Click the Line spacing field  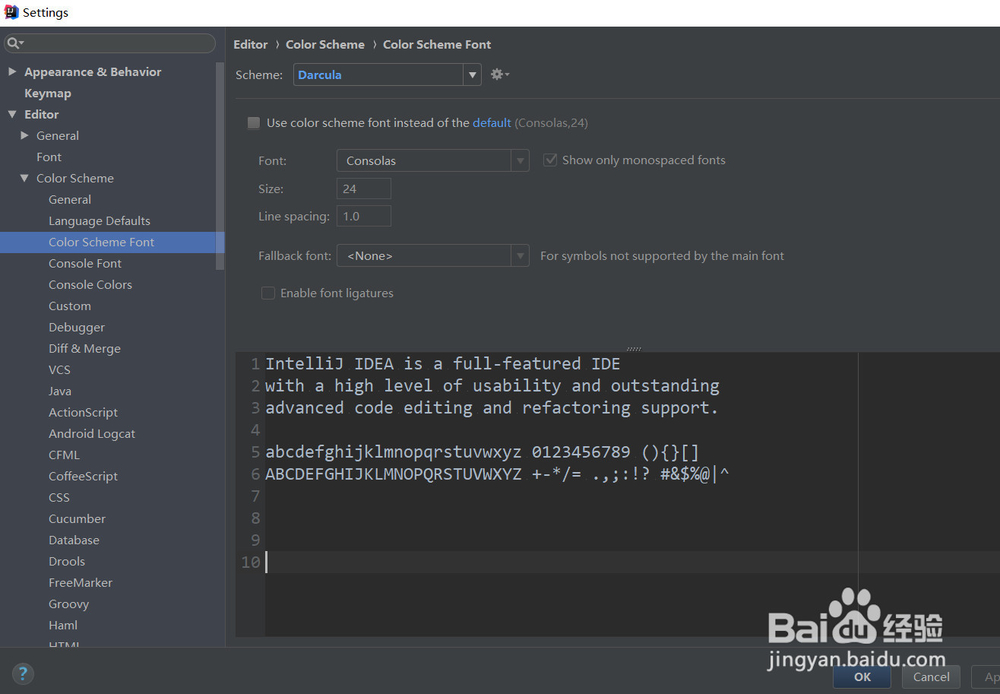point(364,216)
